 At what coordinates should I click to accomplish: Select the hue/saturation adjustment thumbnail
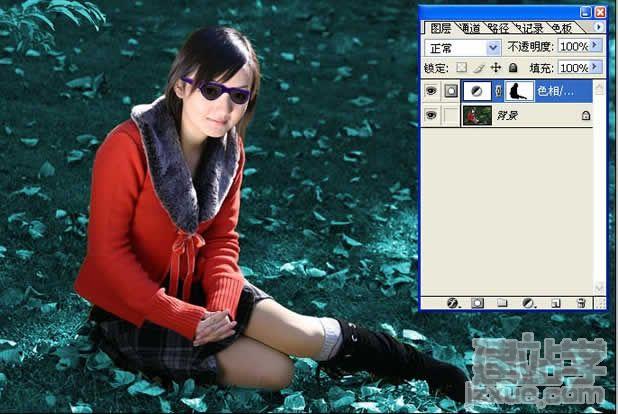[477, 91]
